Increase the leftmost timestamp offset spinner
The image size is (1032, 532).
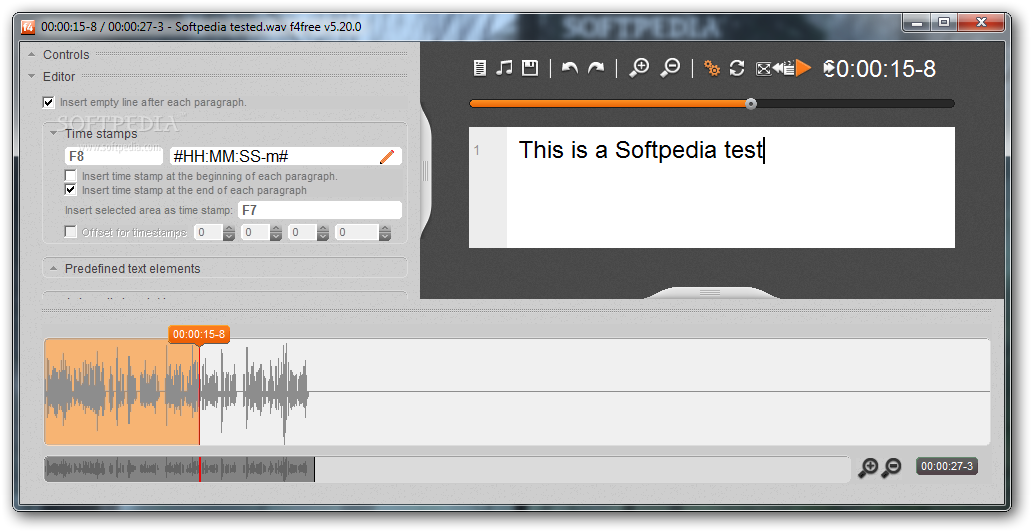229,228
